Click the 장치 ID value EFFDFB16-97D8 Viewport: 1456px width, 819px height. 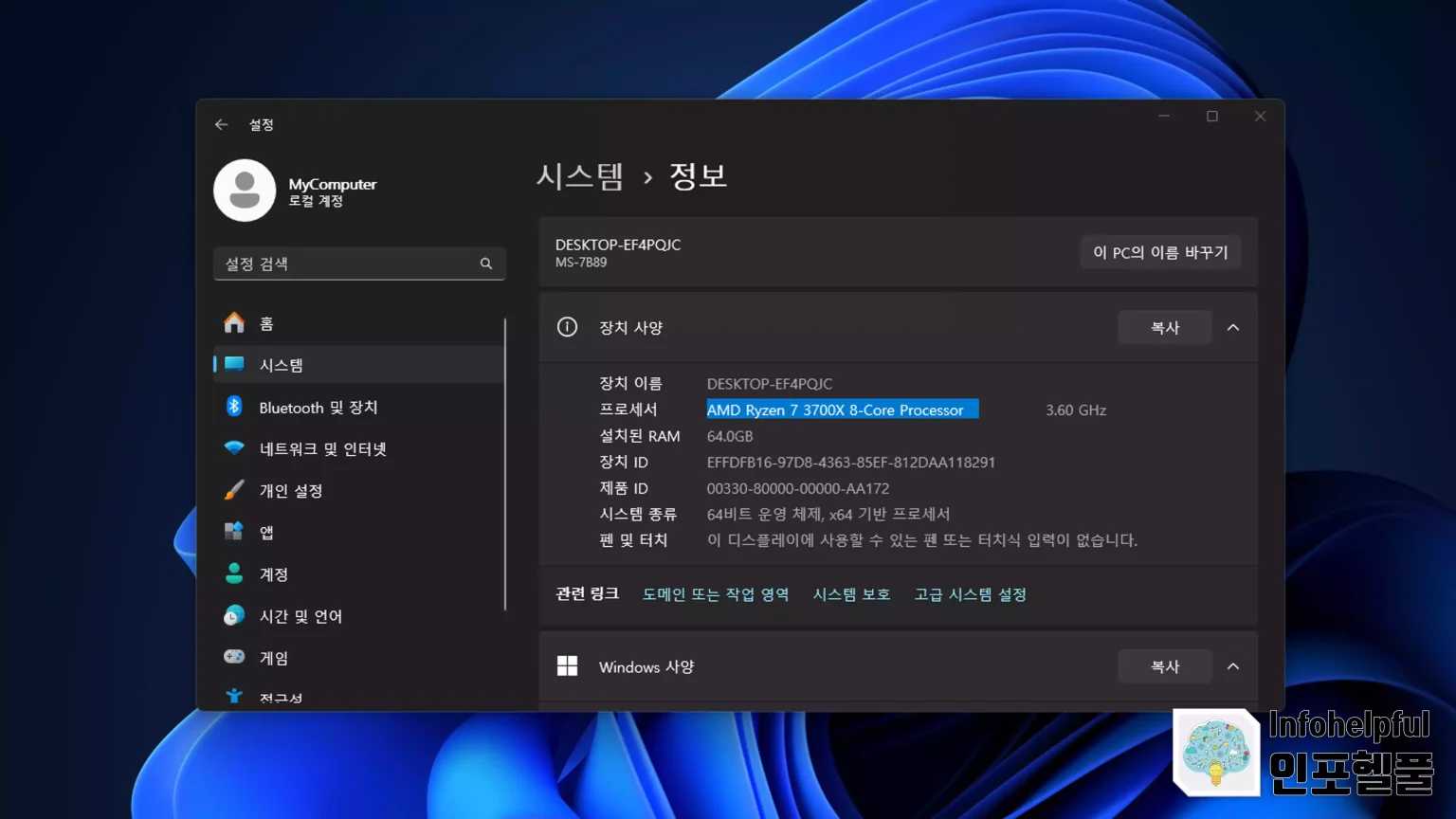tap(851, 462)
